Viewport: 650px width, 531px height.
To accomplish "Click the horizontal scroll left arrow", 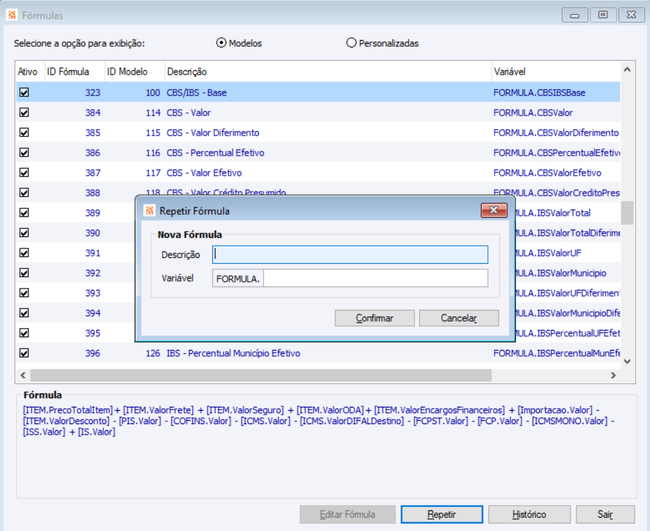I will tap(23, 375).
